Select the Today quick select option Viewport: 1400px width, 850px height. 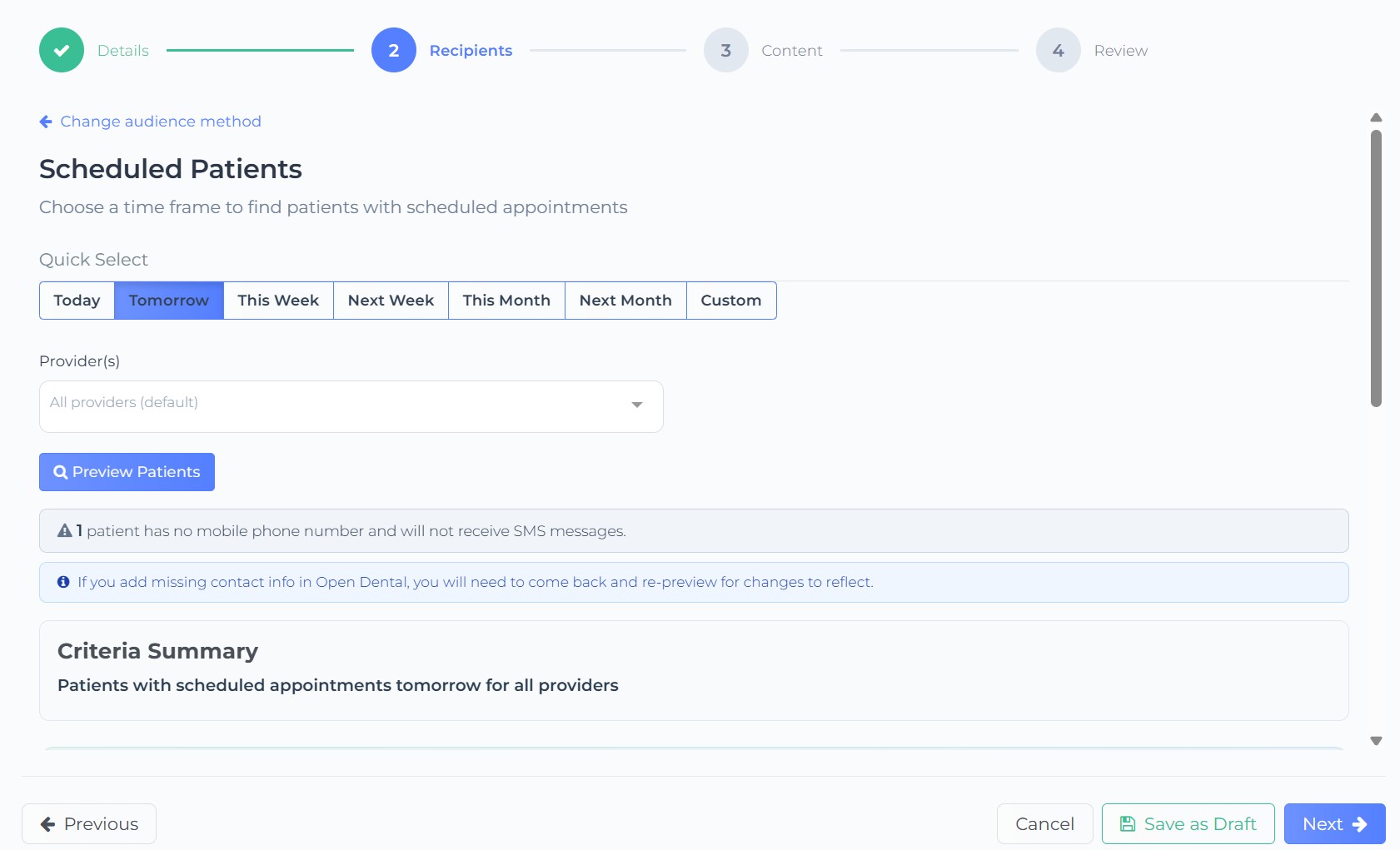coord(77,301)
